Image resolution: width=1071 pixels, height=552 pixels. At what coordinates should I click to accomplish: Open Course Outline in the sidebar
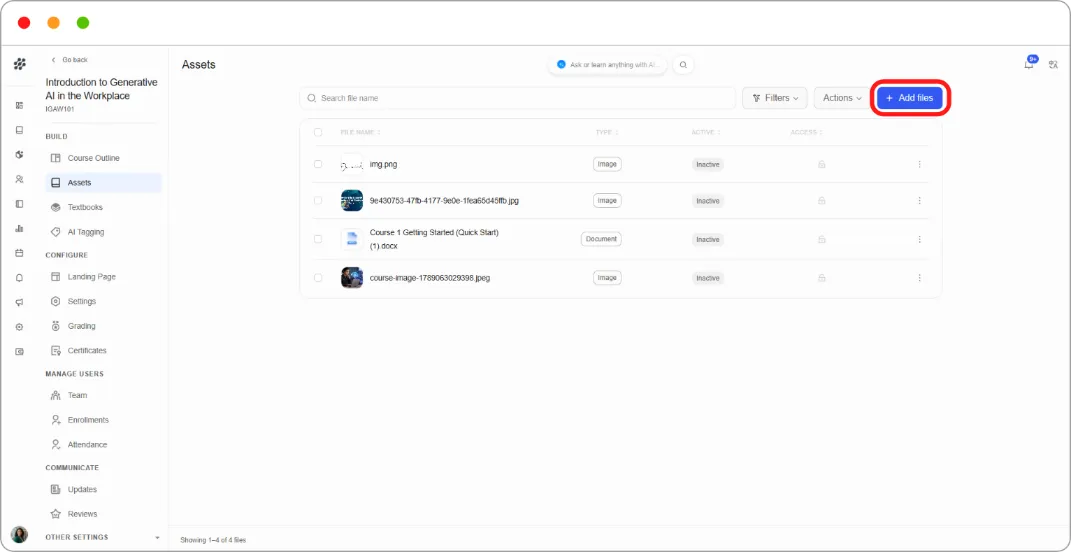[103, 158]
